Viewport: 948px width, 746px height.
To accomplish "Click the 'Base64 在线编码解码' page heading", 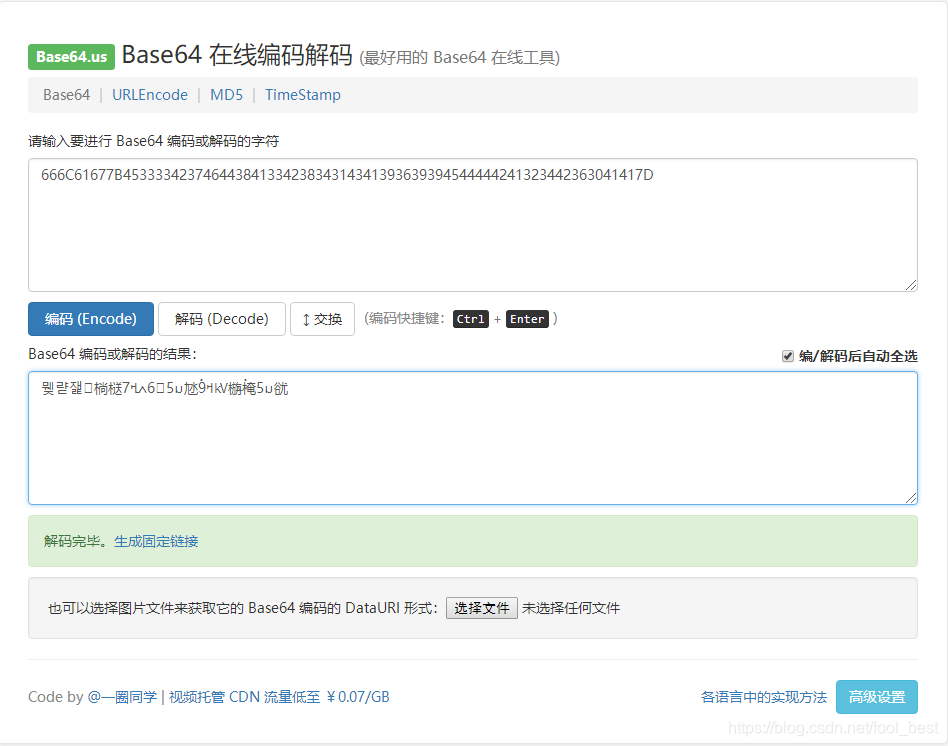I will (237, 55).
